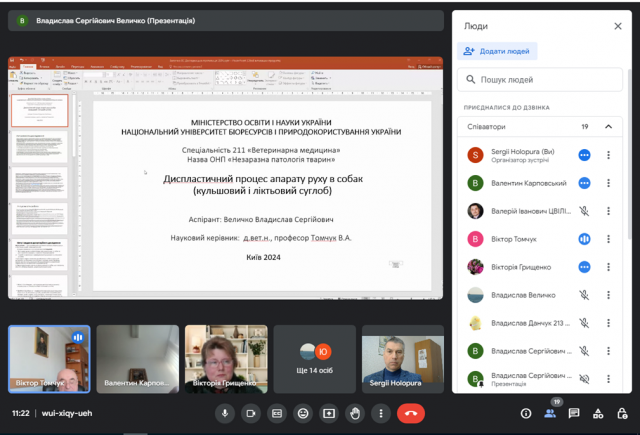
Task: Click Віктор Томчук name in list
Action: [x=514, y=239]
